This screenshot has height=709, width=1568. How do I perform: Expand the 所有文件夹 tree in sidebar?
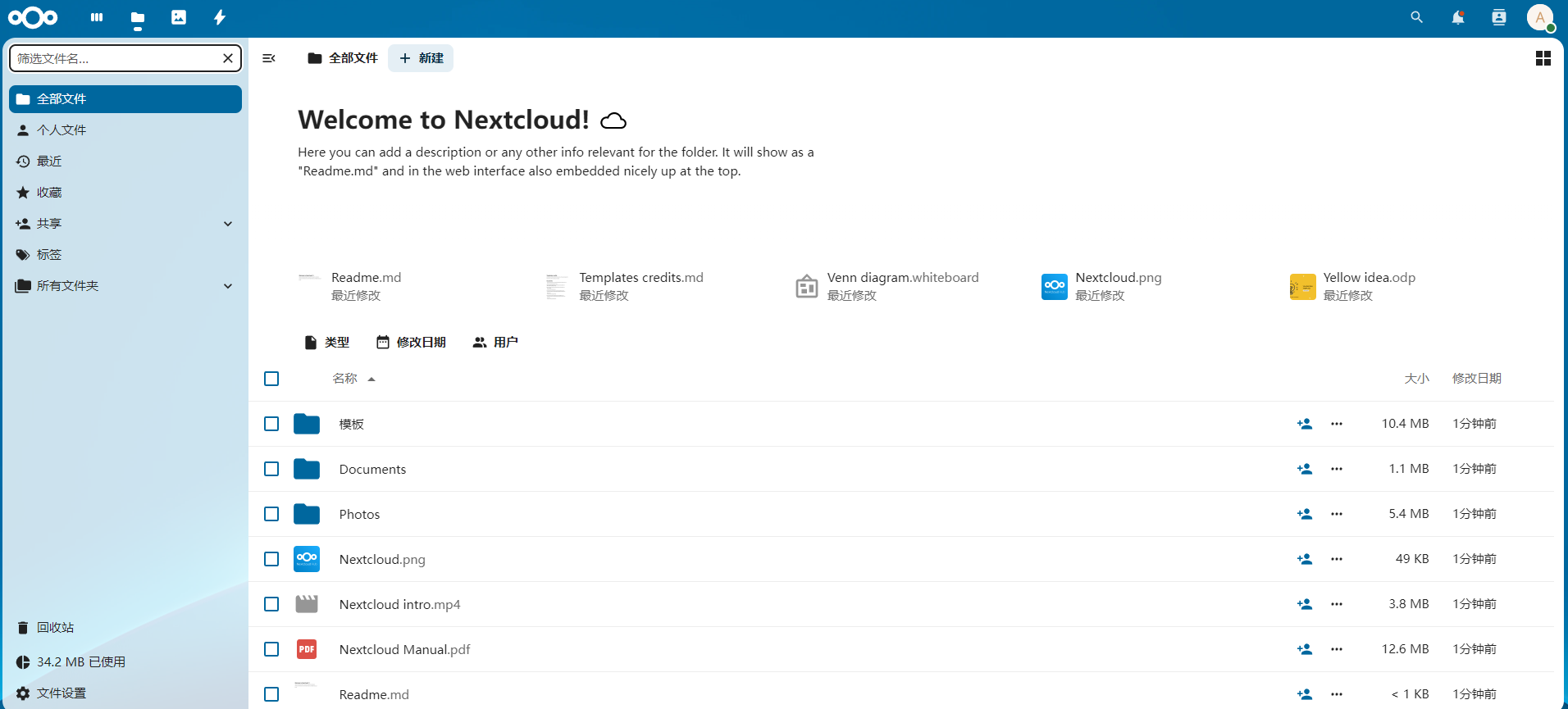tap(228, 286)
